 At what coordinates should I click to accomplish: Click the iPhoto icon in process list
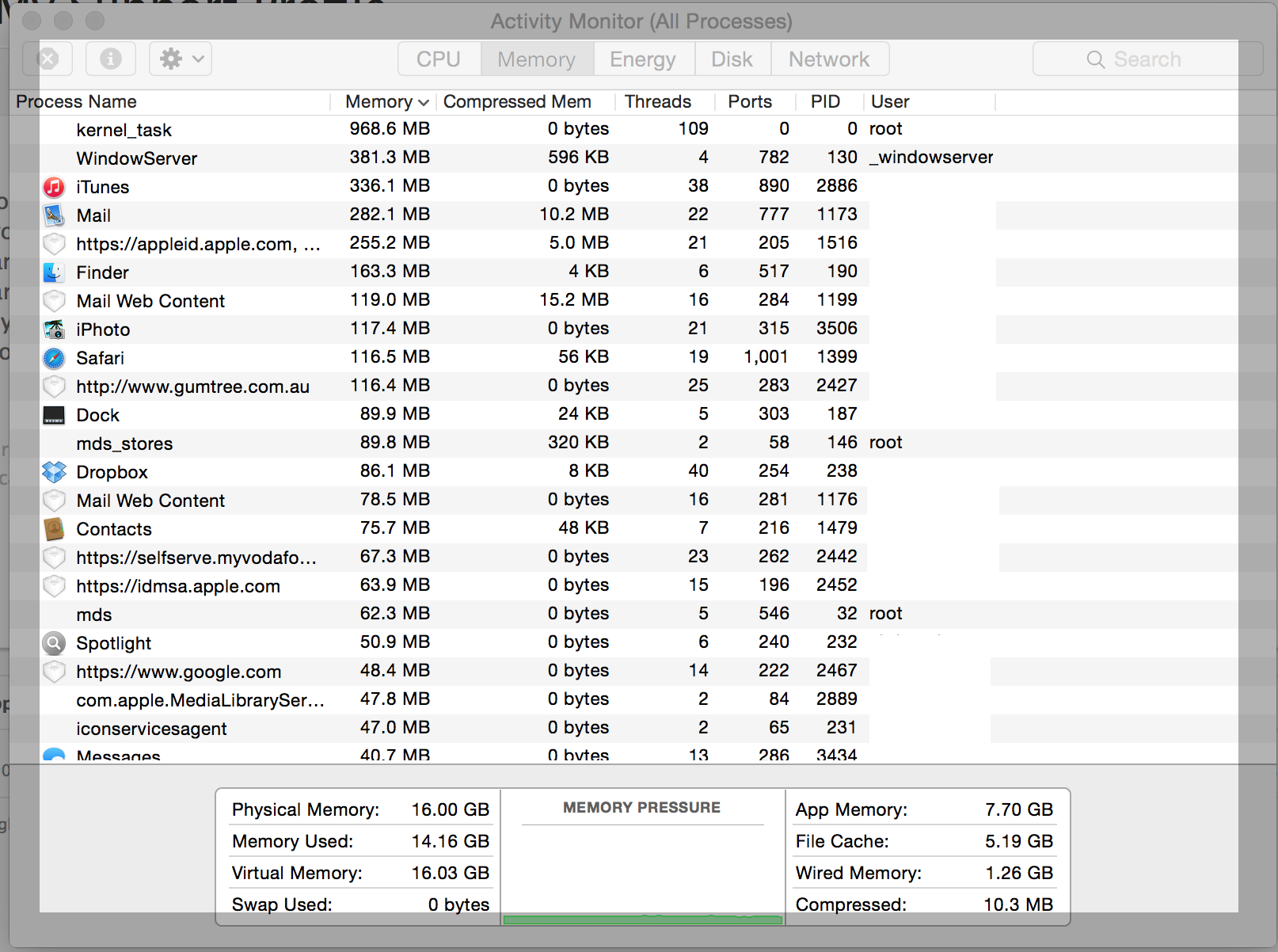[54, 329]
